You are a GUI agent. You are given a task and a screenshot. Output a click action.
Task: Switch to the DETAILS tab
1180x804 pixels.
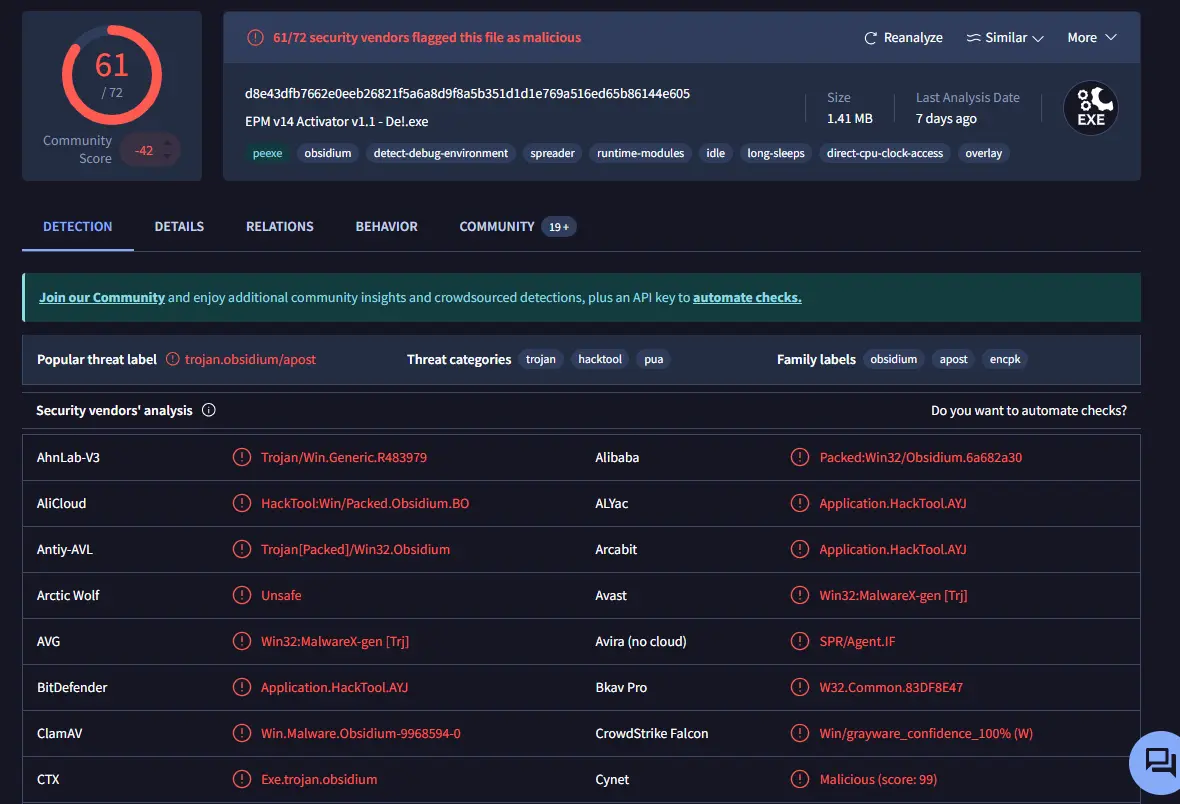click(179, 227)
